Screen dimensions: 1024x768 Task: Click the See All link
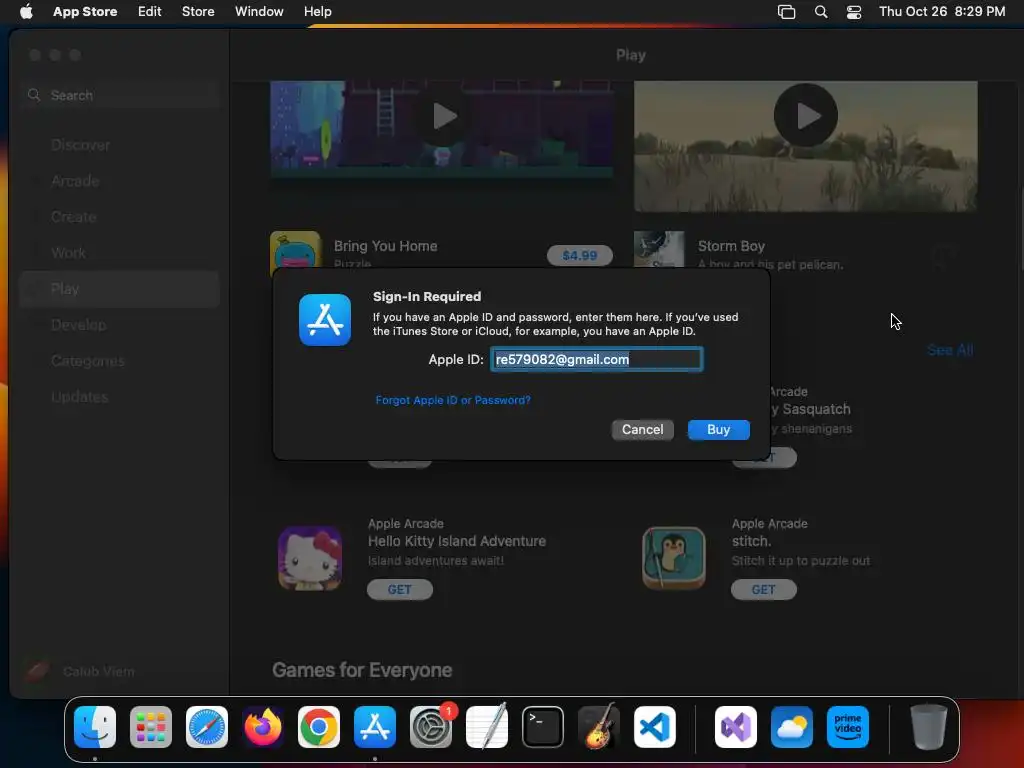[x=950, y=351]
